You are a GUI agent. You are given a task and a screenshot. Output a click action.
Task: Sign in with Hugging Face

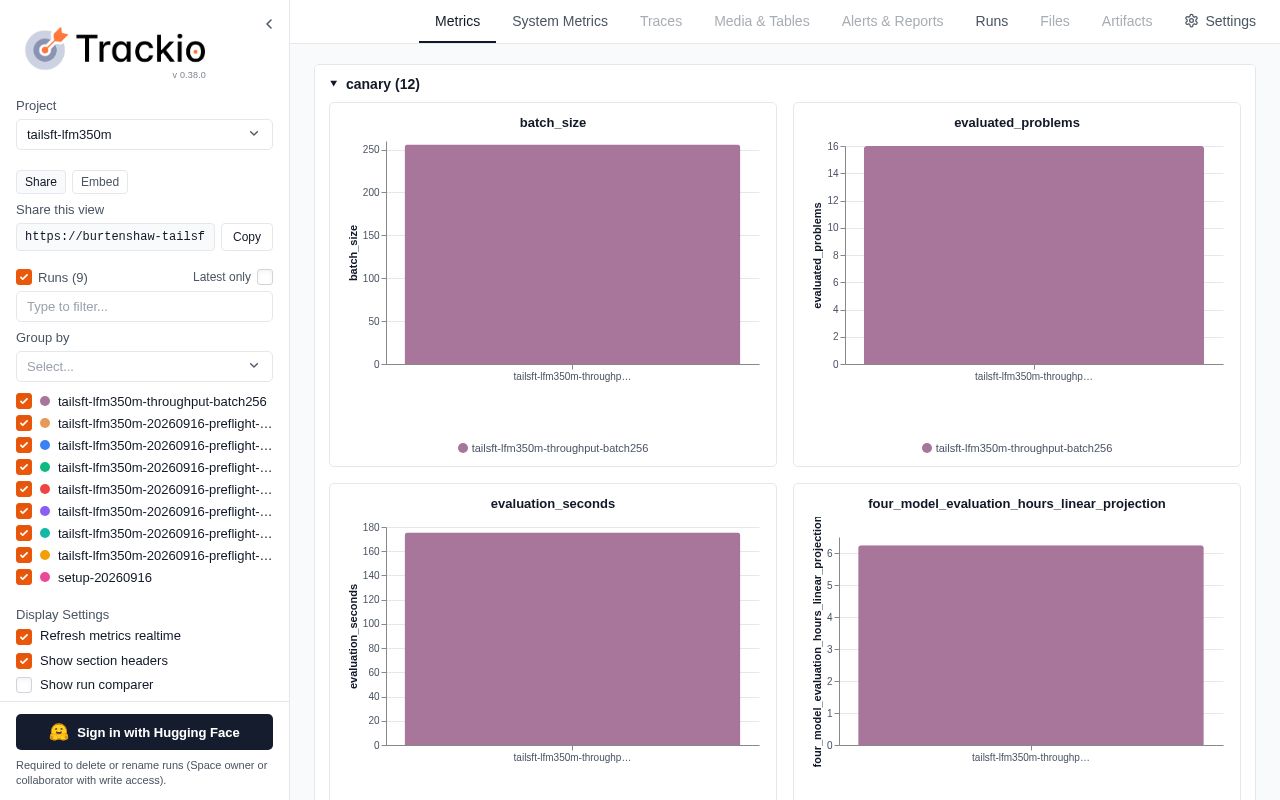click(x=144, y=732)
